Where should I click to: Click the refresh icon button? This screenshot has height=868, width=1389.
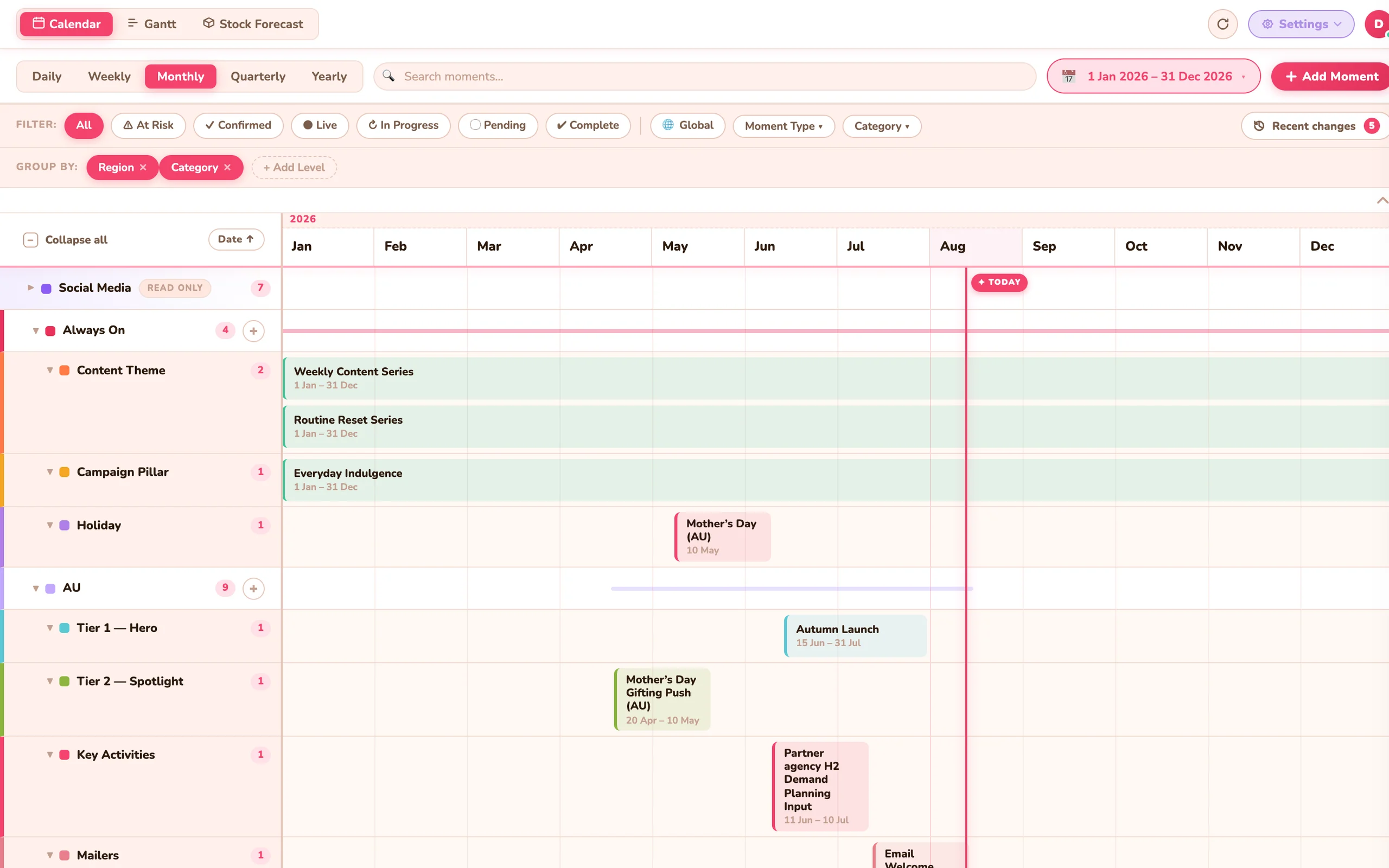pos(1222,24)
